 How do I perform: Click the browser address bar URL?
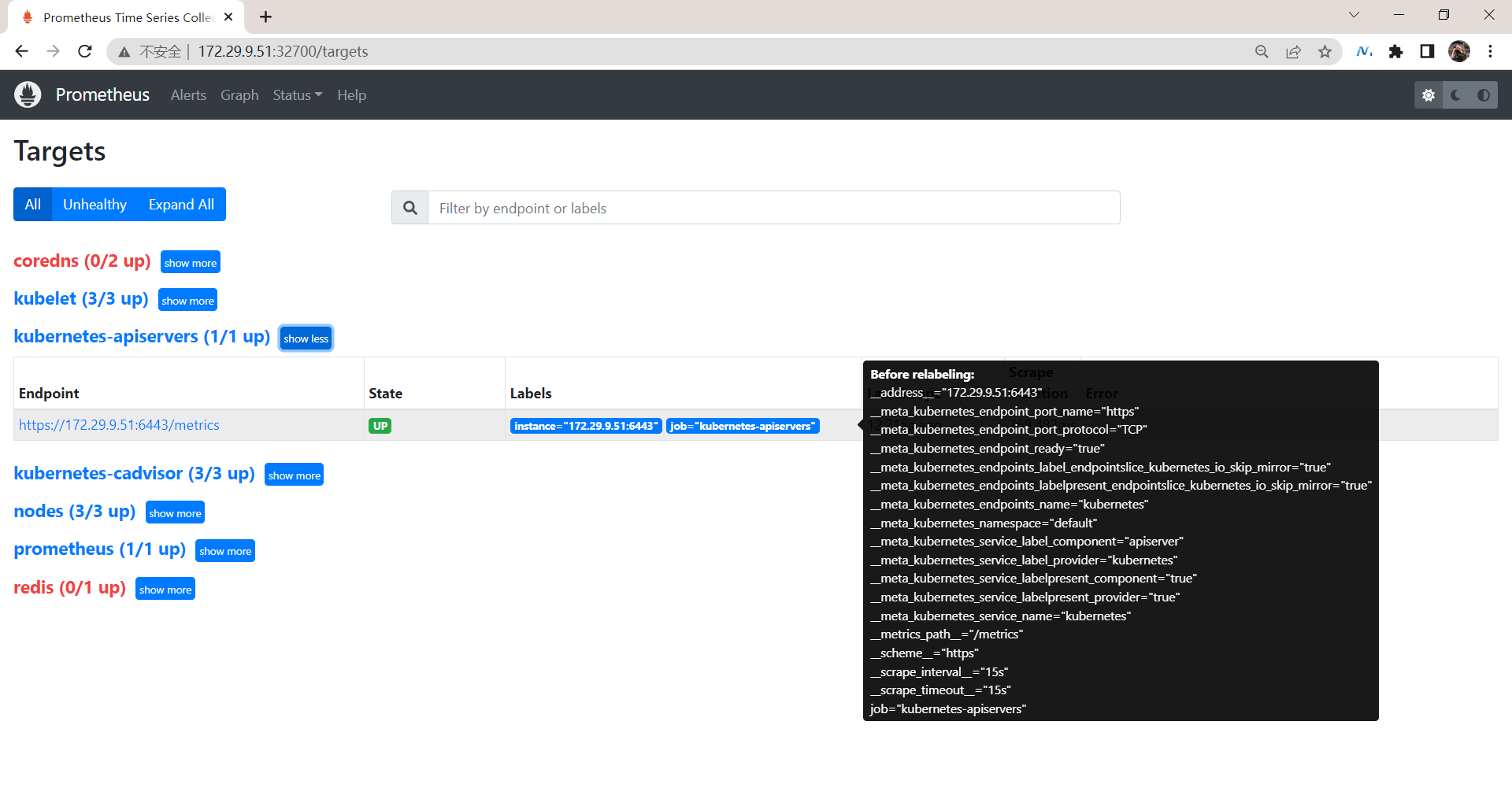283,51
